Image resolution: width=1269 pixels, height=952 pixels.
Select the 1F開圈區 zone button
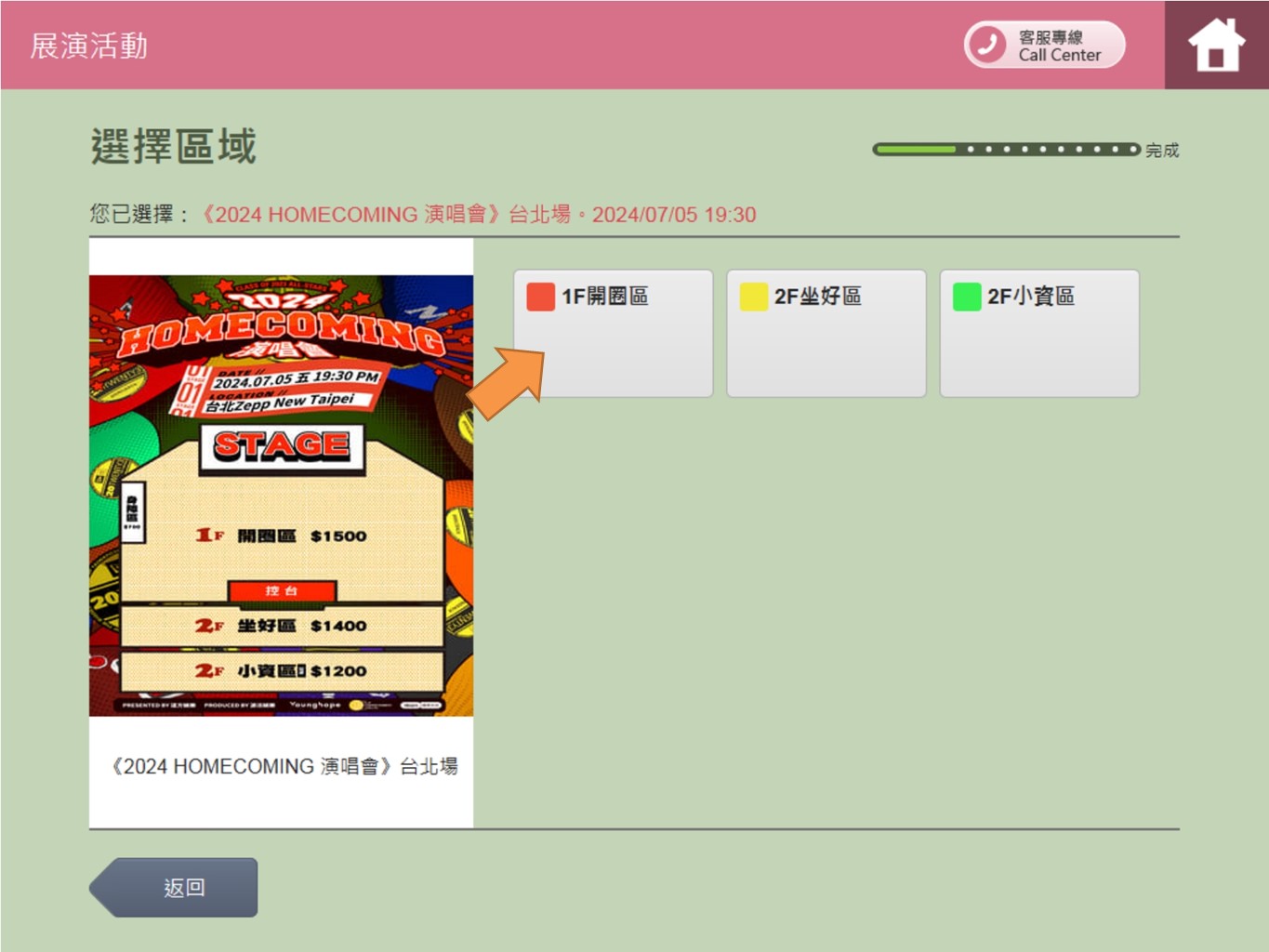click(x=614, y=334)
